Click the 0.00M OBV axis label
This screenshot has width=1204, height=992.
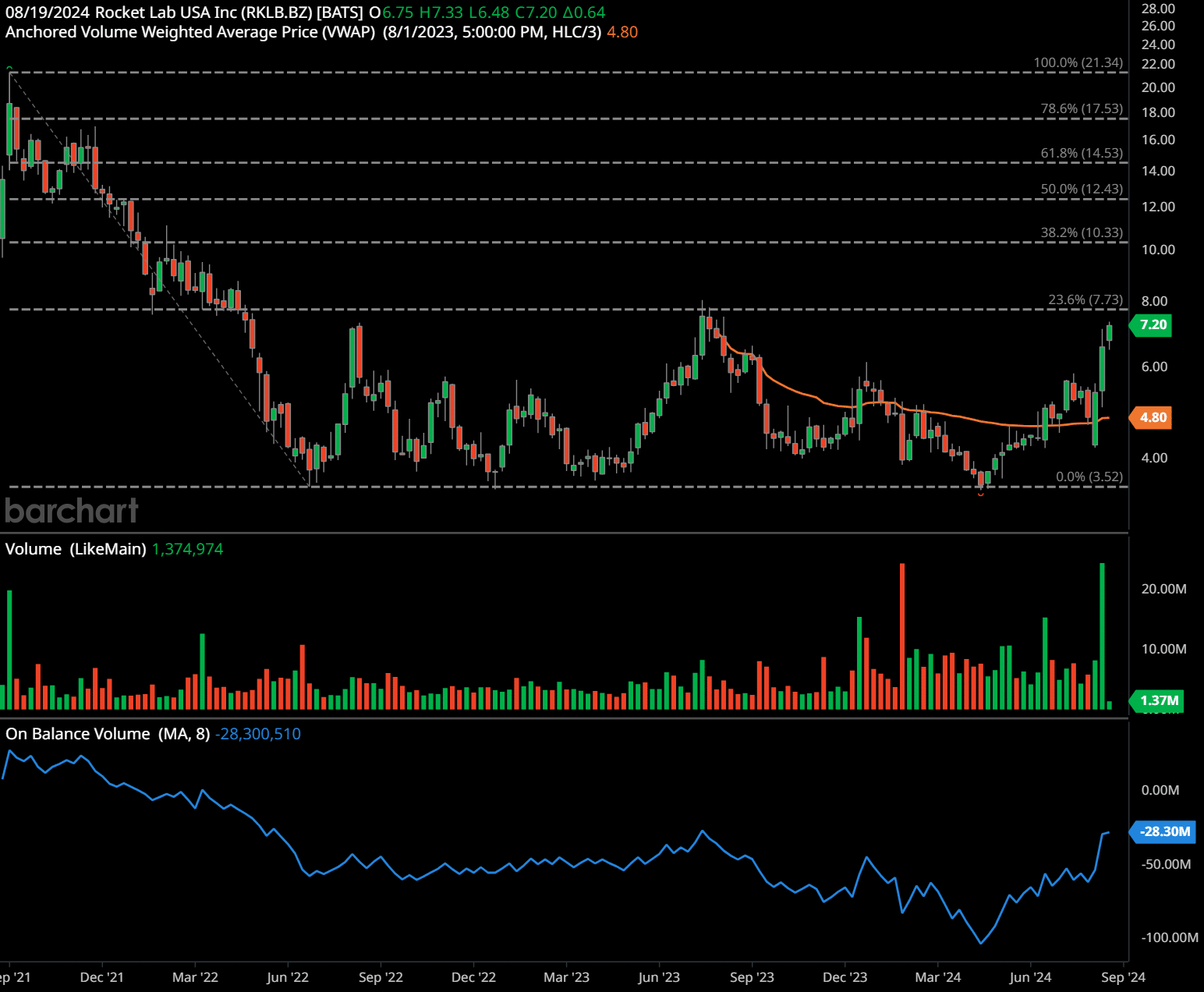coord(1160,790)
